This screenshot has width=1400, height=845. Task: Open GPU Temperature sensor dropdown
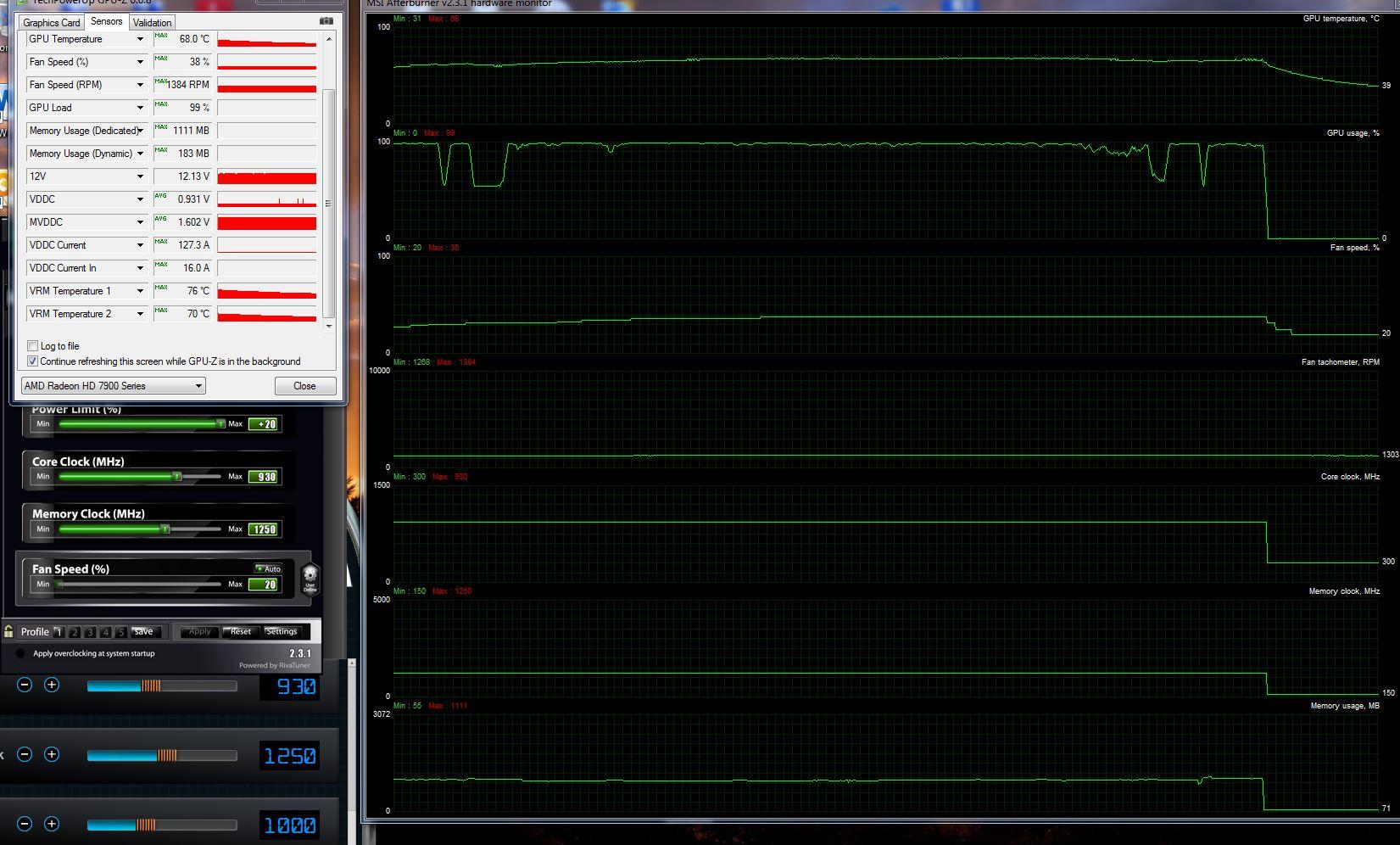[x=140, y=39]
